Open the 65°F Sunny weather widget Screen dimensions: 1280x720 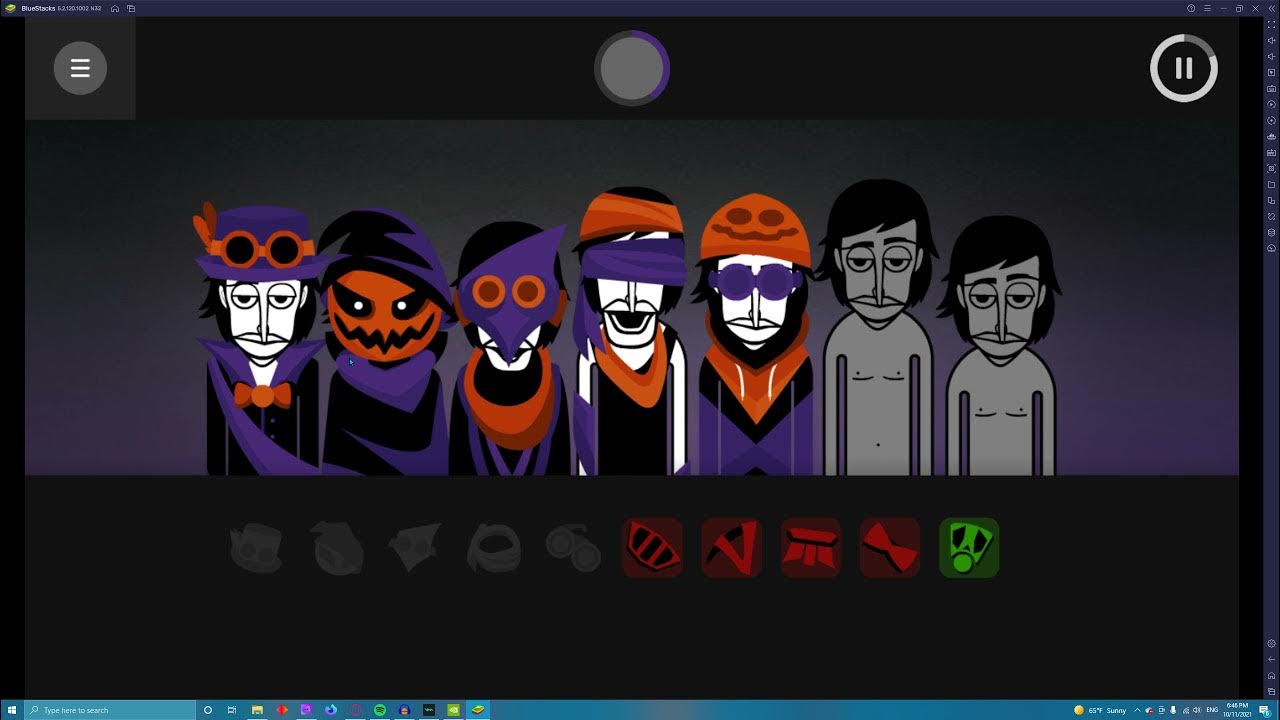(1100, 710)
